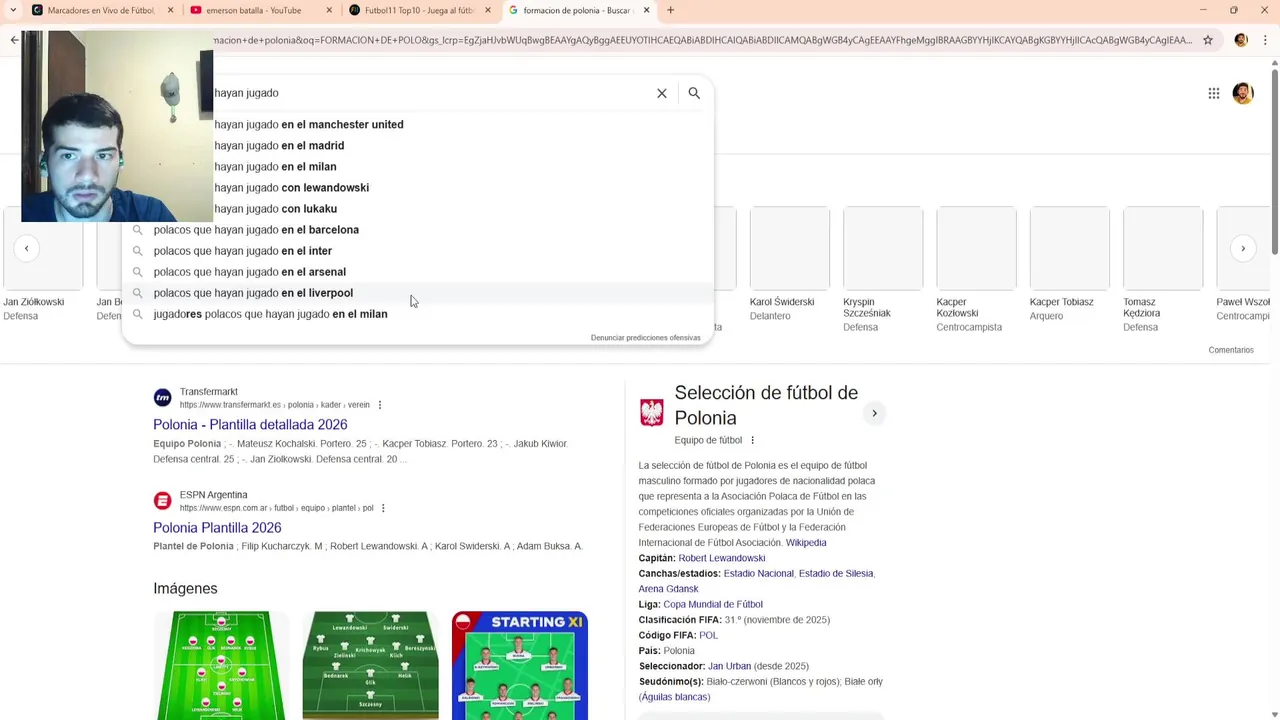Click the ESPN Argentina site favicon
Viewport: 1280px width, 720px height.
[162, 501]
